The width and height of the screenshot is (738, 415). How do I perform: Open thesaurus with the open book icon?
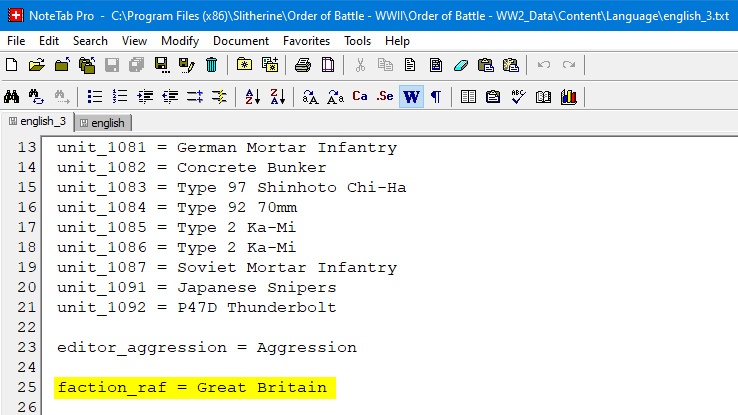(x=543, y=97)
